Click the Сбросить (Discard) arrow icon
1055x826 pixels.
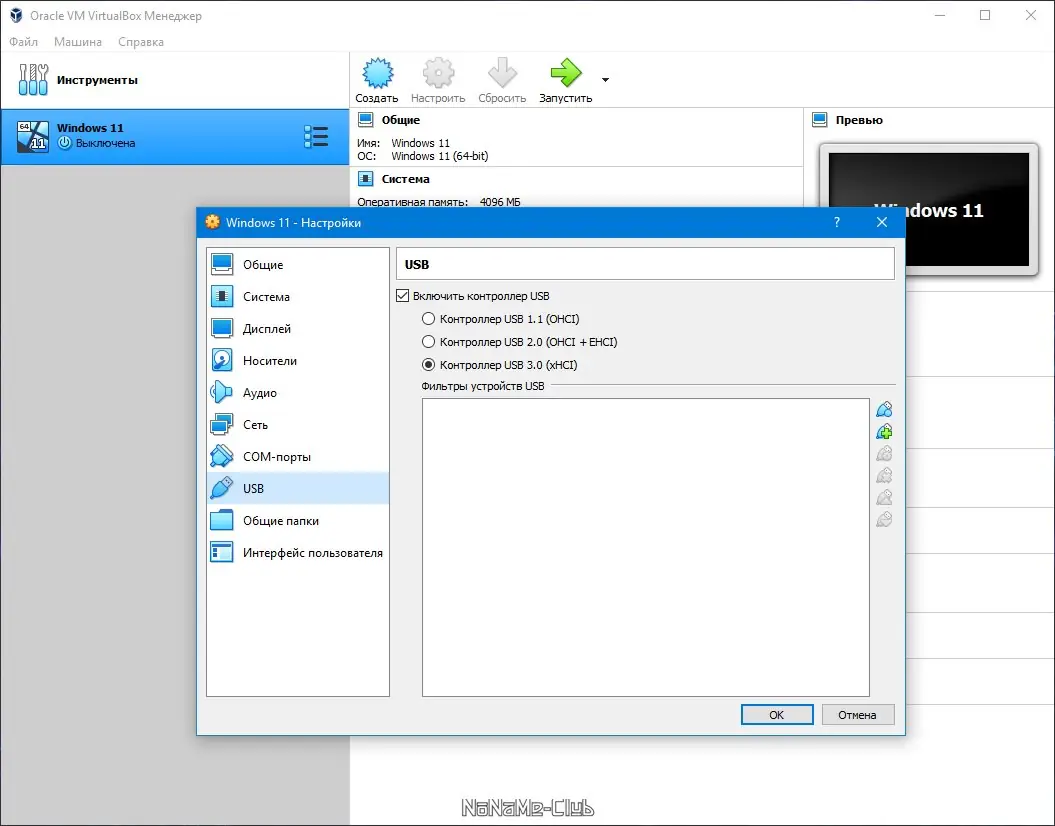tap(502, 73)
